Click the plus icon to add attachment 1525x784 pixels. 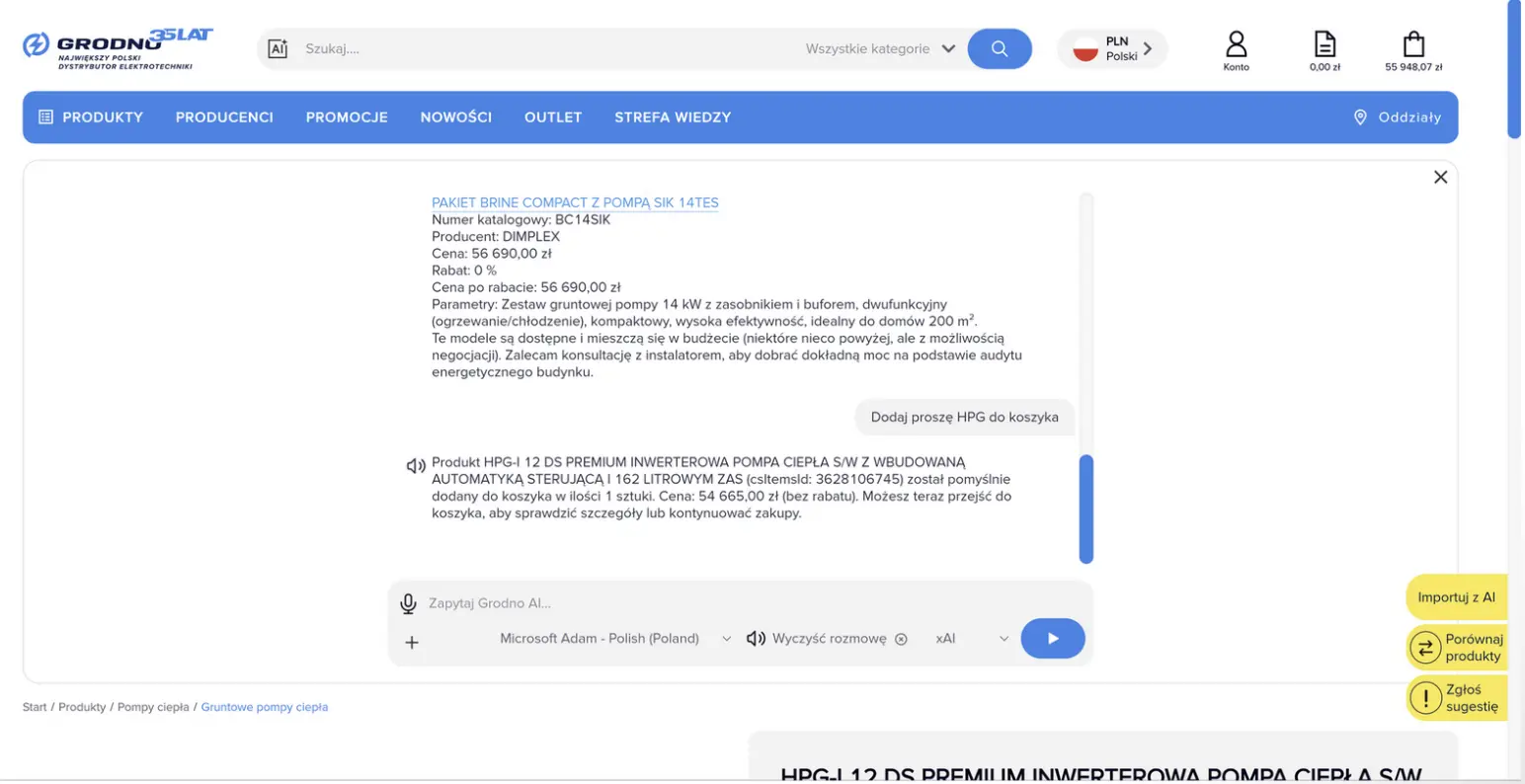(x=412, y=643)
